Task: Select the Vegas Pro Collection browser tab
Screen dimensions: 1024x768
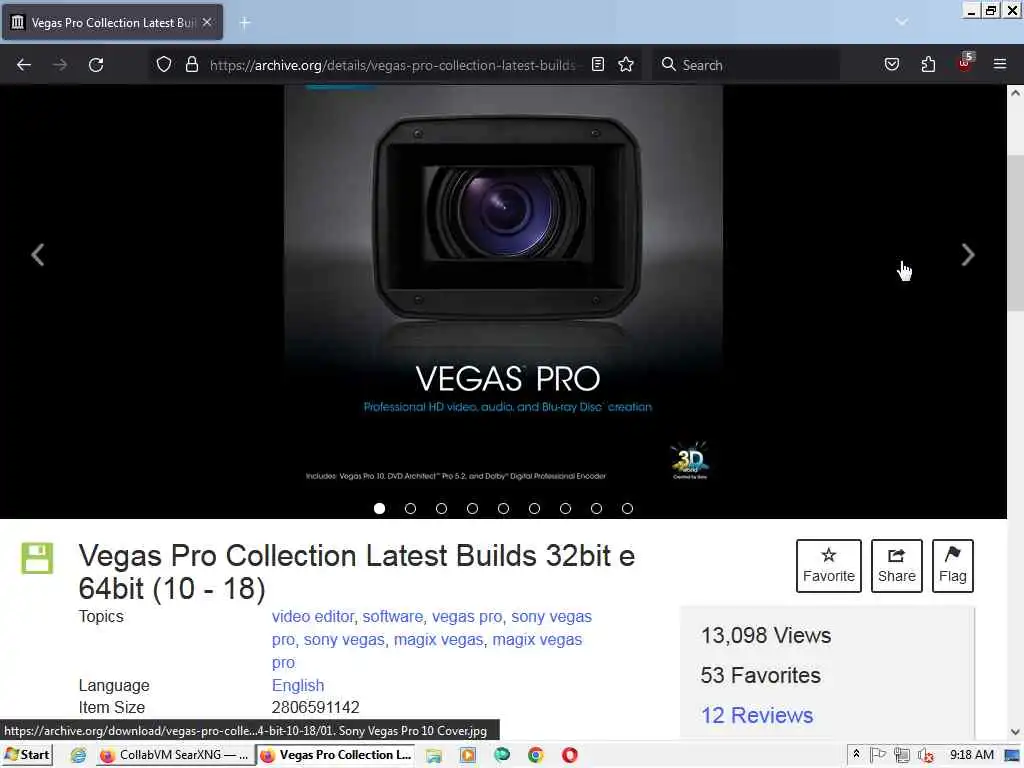Action: (x=112, y=22)
